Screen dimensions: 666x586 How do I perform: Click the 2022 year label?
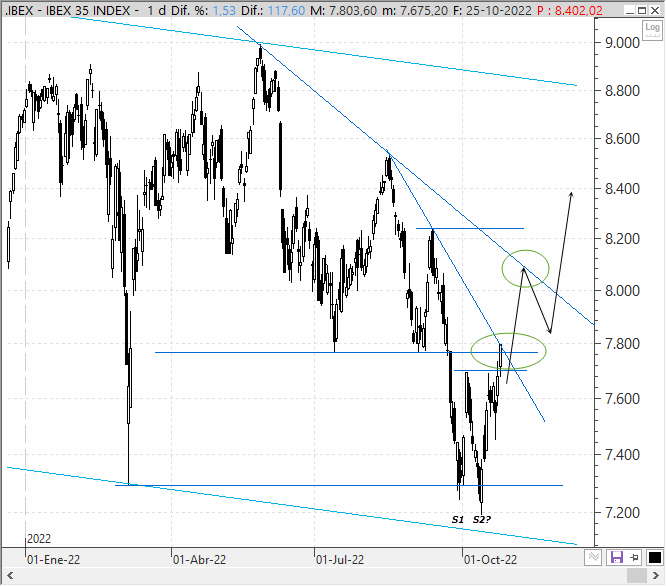[x=39, y=539]
